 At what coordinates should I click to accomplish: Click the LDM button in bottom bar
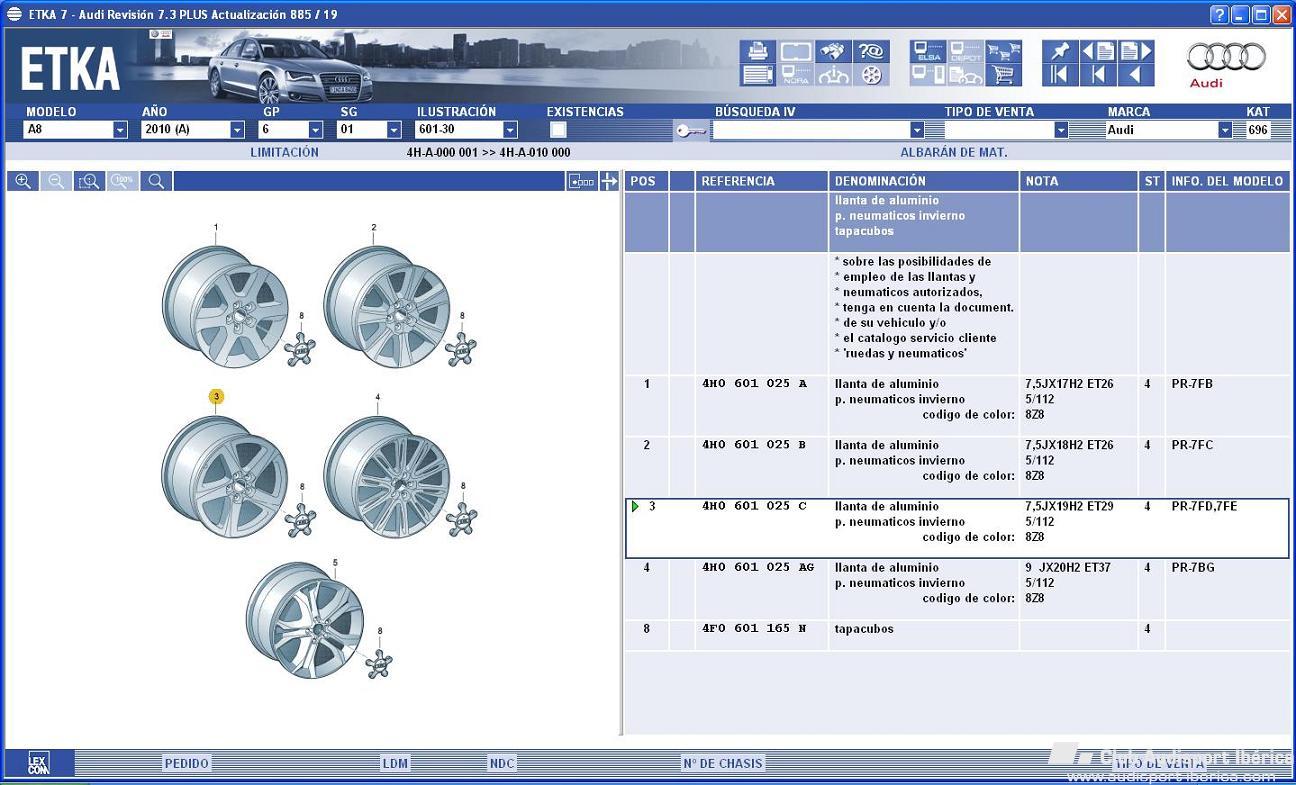pos(395,763)
